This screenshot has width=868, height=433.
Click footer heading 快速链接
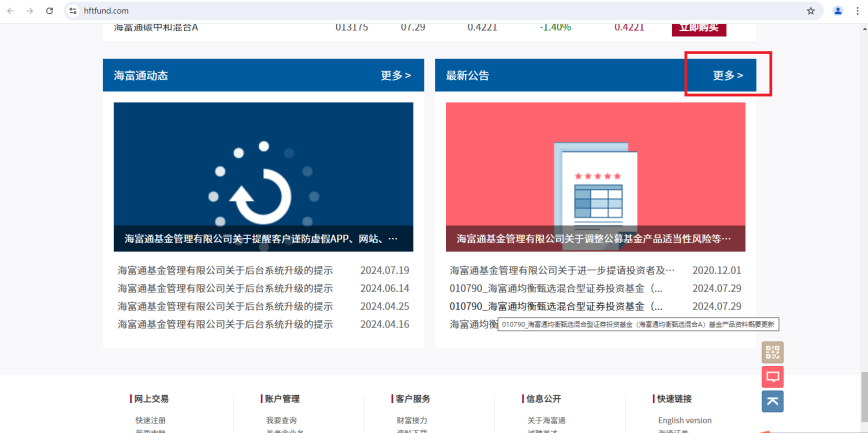coord(674,399)
